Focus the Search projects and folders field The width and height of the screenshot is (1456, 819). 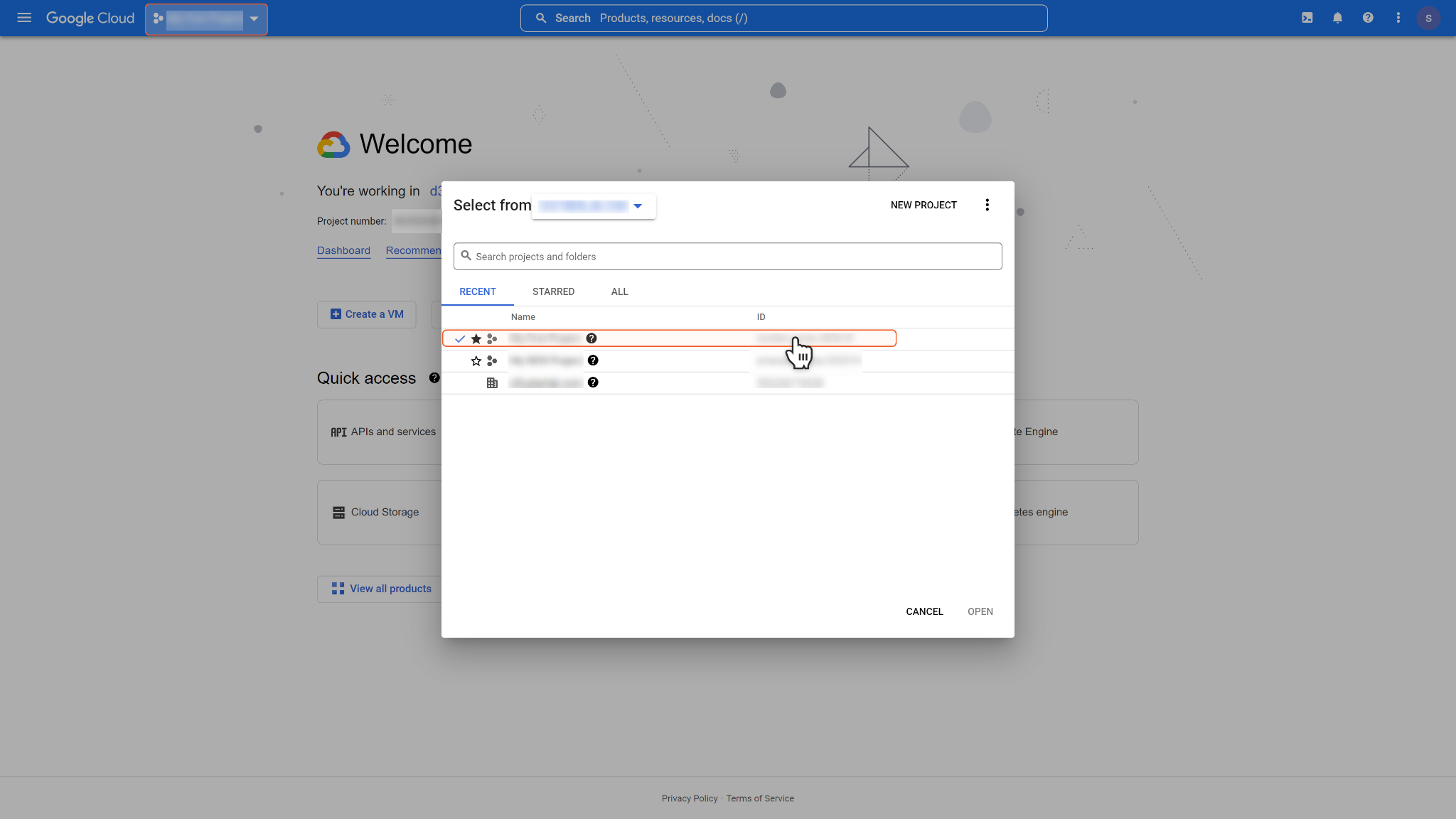pos(728,257)
